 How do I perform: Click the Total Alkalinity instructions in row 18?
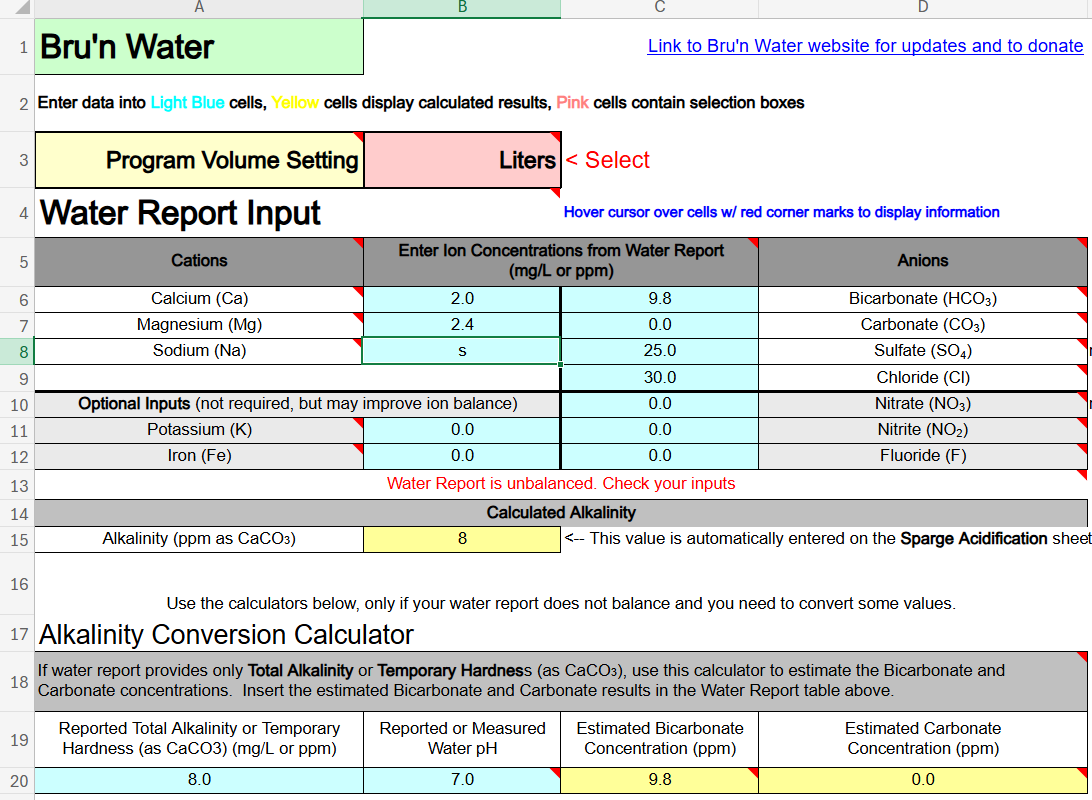[x=561, y=681]
